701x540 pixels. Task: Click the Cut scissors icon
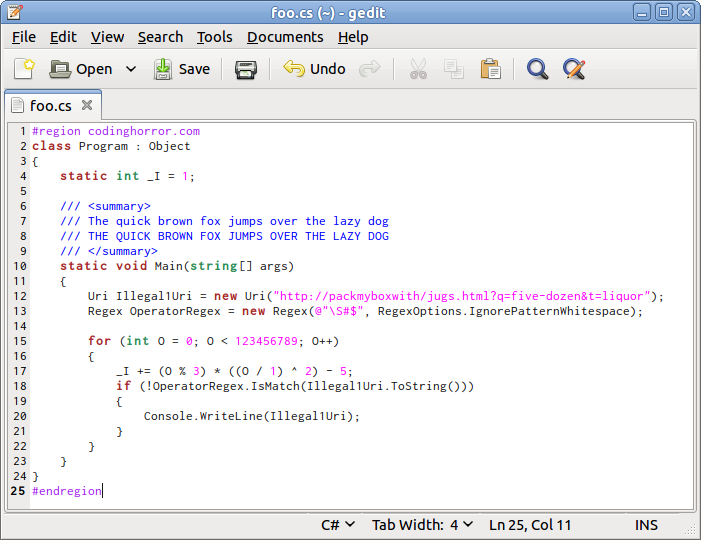pos(418,69)
